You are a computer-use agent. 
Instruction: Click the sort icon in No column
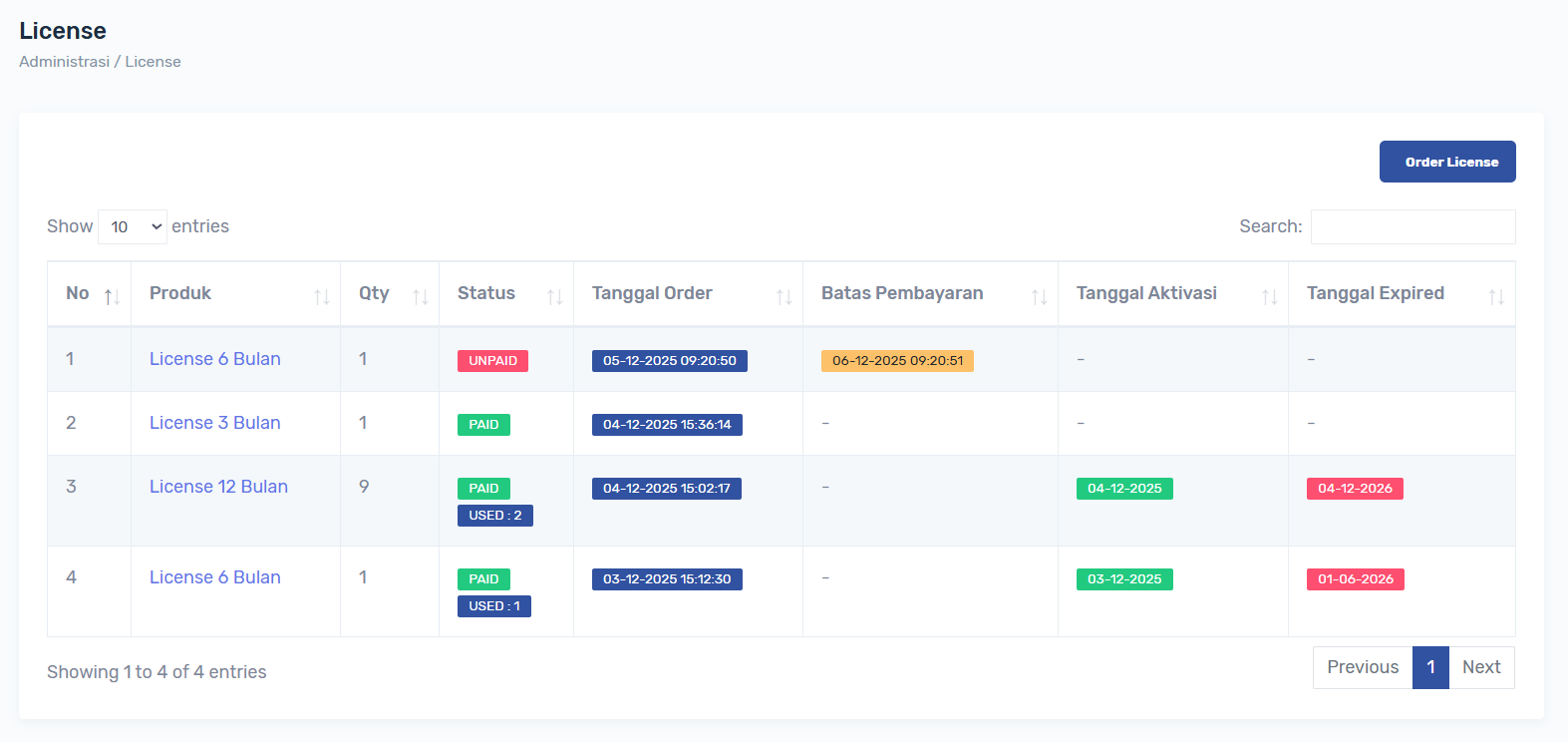(112, 296)
